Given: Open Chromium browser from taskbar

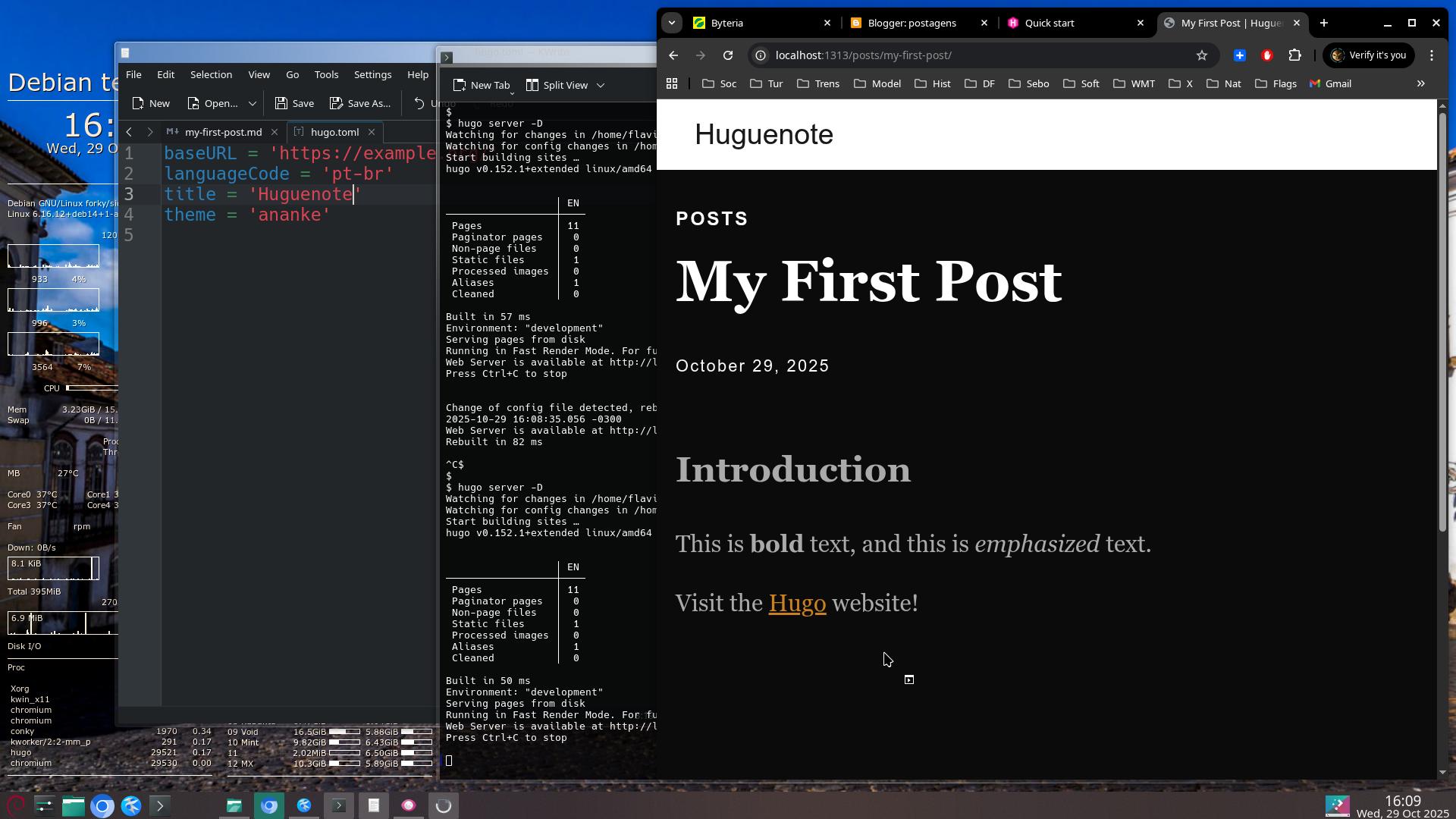Looking at the screenshot, I should click(102, 805).
